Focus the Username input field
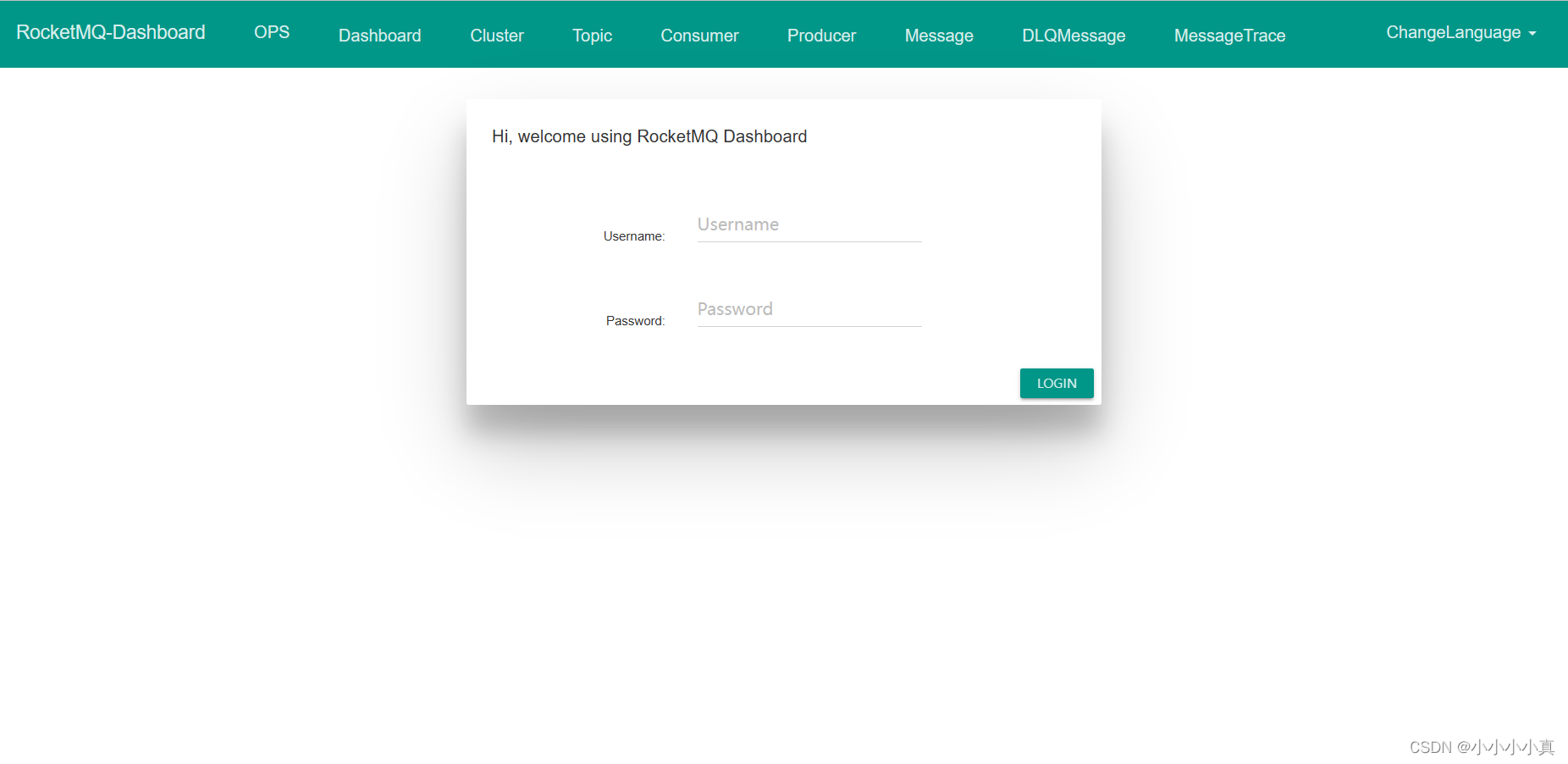This screenshot has width=1568, height=764. [x=809, y=225]
